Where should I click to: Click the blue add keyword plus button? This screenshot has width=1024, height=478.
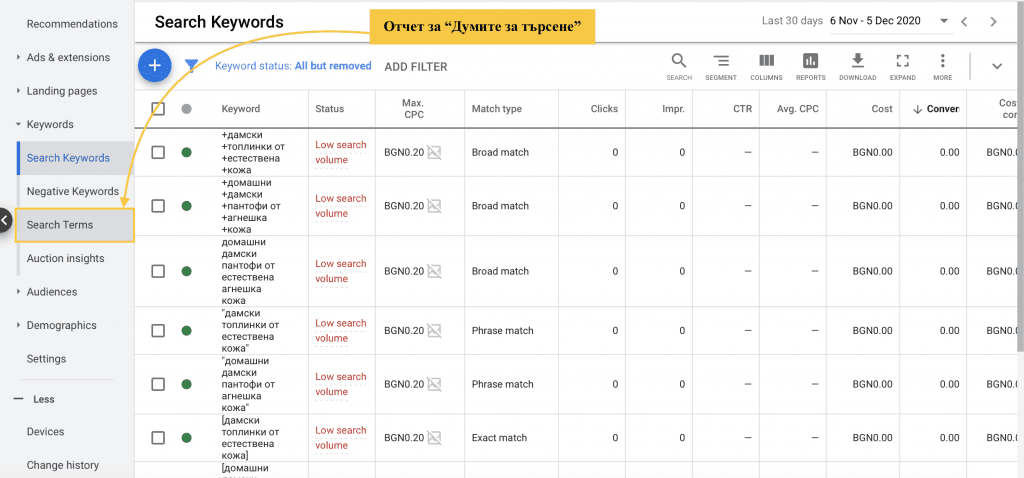coord(154,66)
